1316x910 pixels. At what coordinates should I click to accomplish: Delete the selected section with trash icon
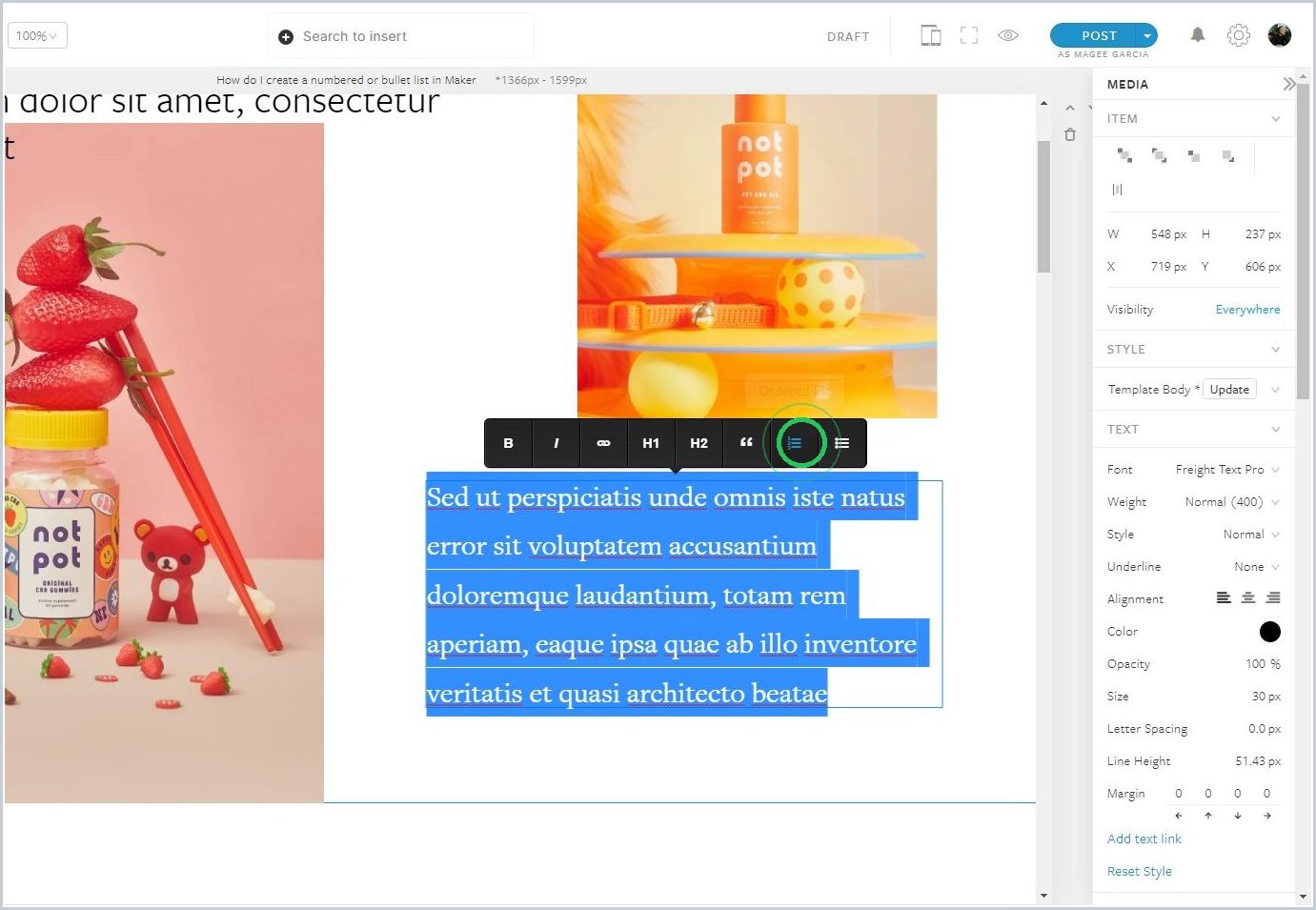pos(1070,134)
